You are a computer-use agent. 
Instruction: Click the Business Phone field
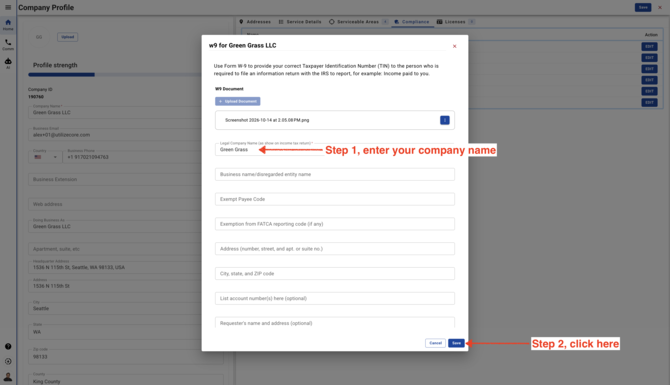[132, 157]
